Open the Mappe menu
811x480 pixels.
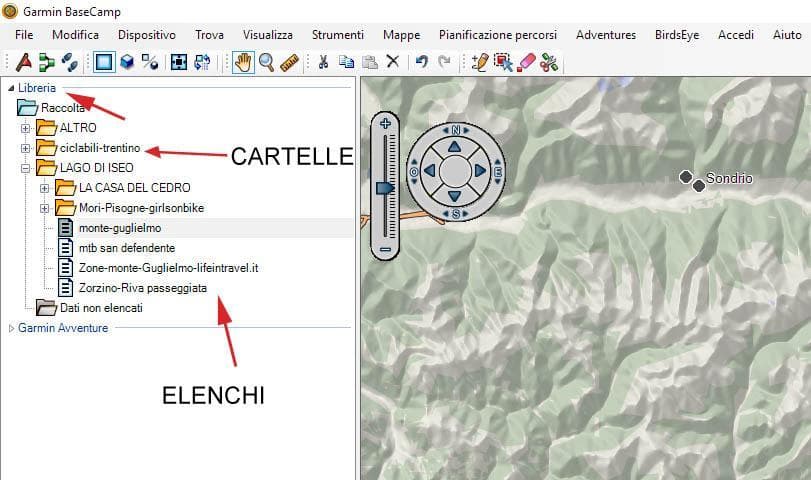coord(401,35)
